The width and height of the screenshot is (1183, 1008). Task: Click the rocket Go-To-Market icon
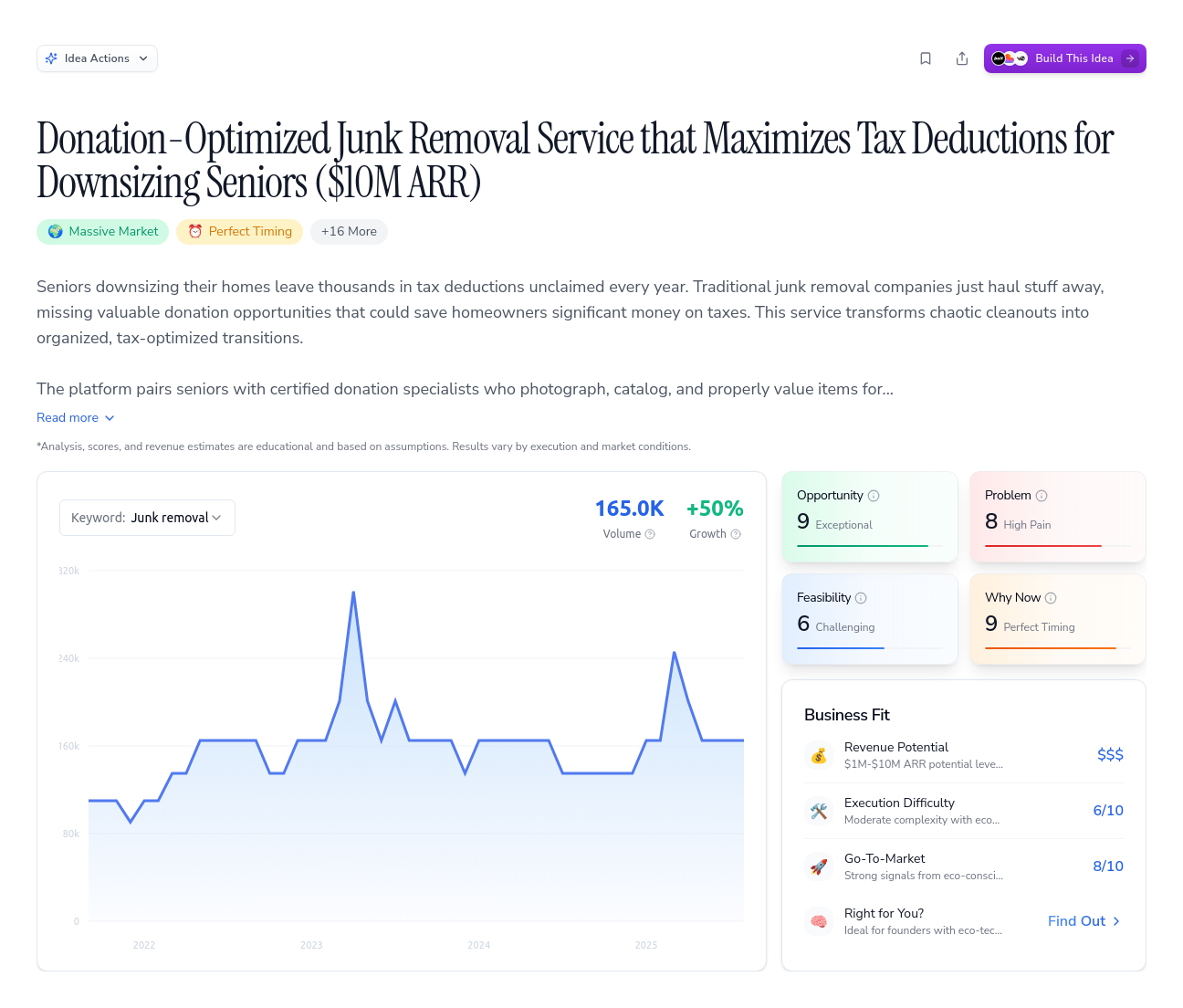pos(819,866)
